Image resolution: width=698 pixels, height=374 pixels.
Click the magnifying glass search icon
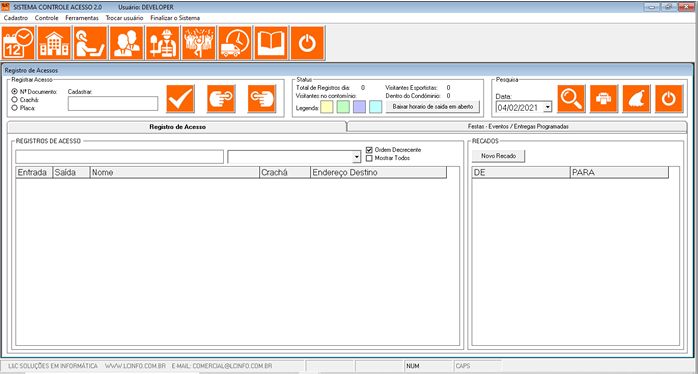click(x=572, y=98)
